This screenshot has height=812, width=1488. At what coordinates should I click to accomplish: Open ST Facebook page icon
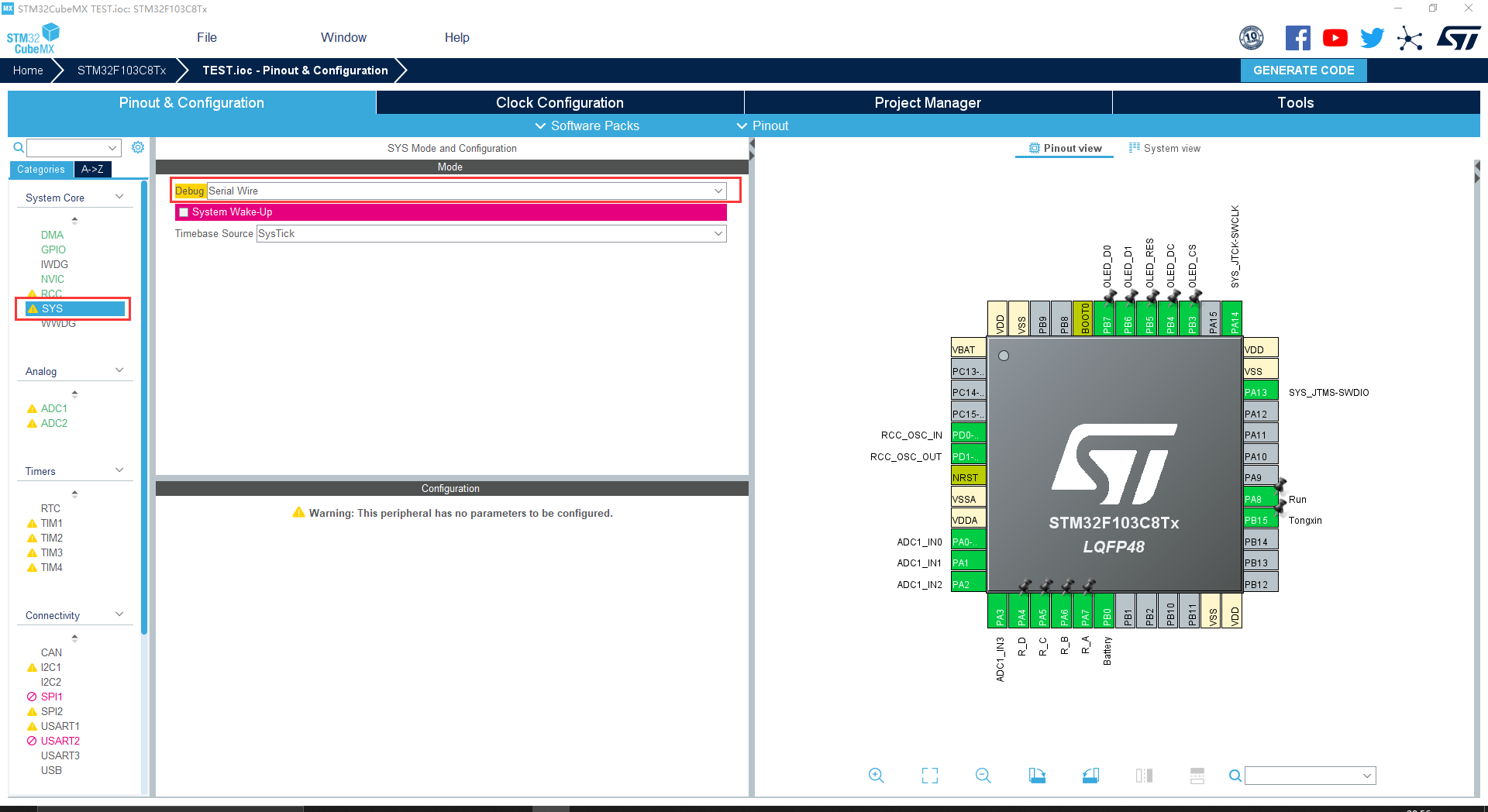pos(1298,38)
